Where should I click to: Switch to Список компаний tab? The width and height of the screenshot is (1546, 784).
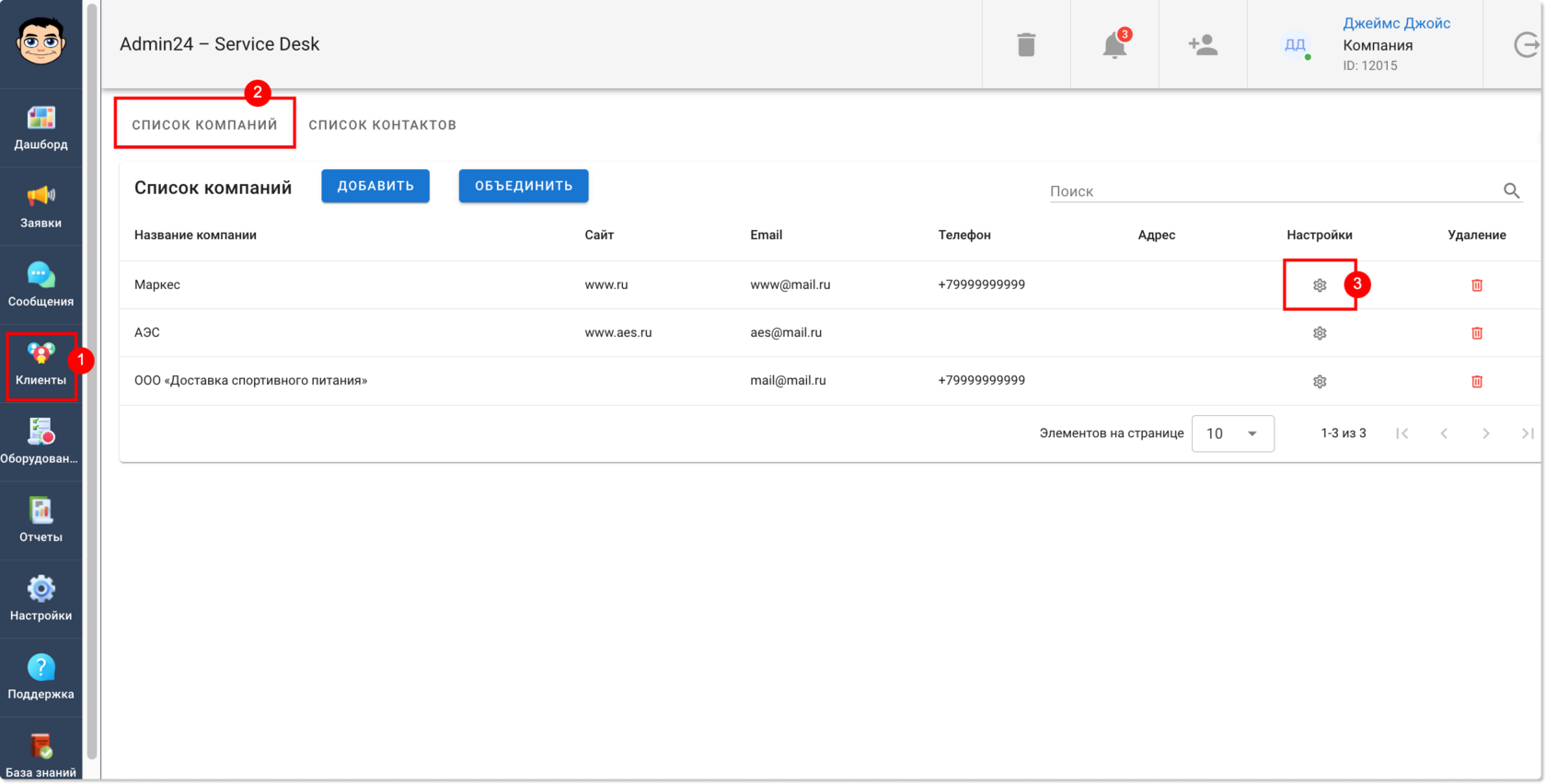204,124
